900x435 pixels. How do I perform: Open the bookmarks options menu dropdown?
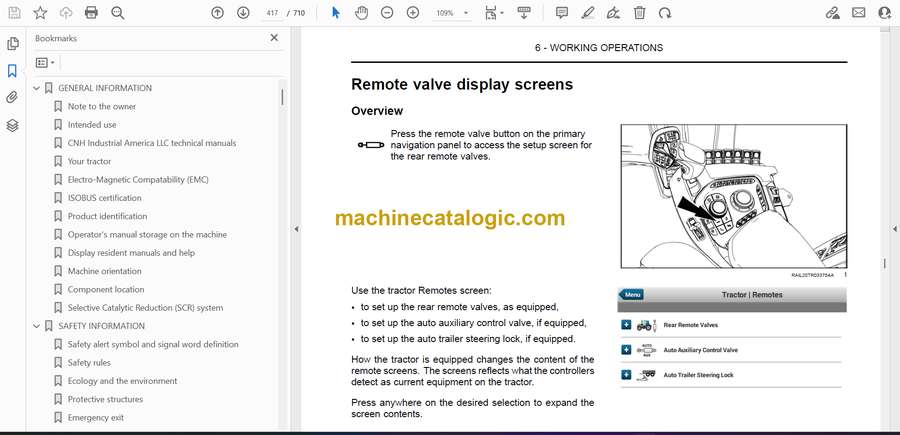(x=45, y=62)
